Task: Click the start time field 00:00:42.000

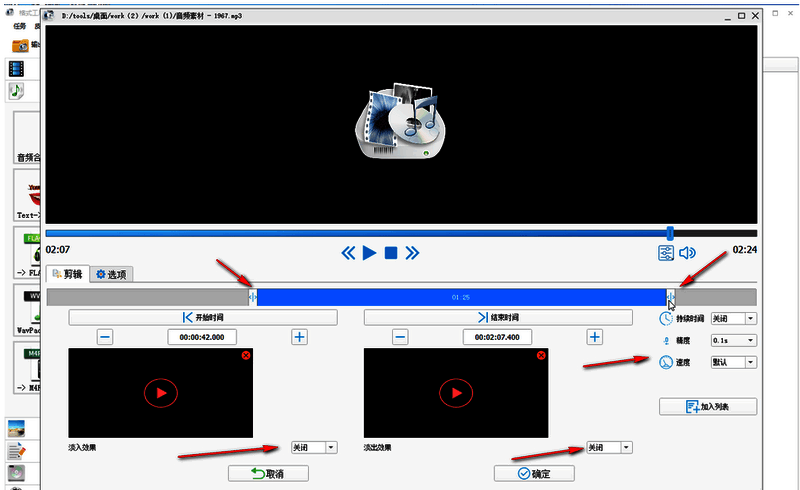Action: [x=204, y=337]
